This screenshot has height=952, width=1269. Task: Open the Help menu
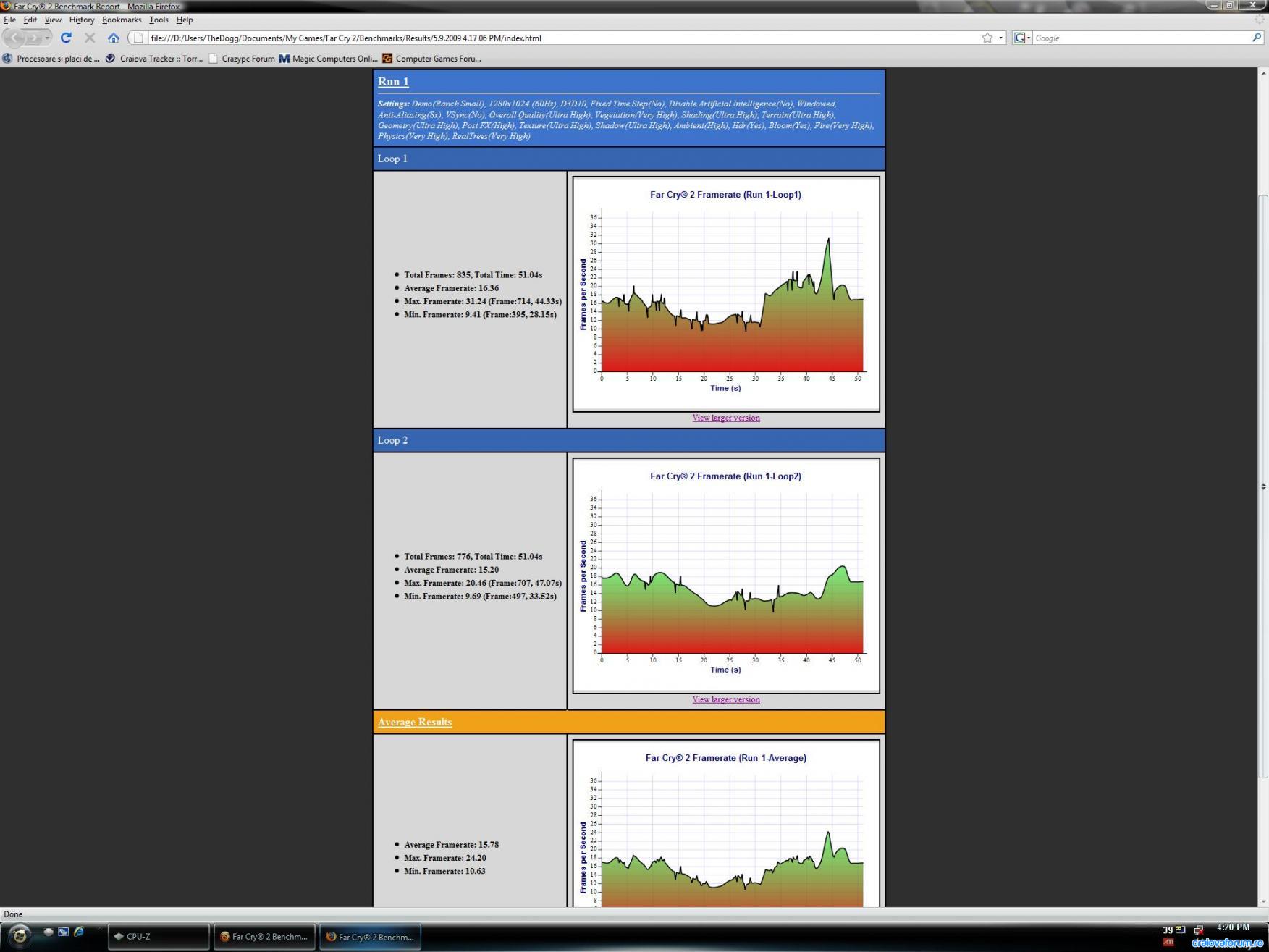[185, 20]
